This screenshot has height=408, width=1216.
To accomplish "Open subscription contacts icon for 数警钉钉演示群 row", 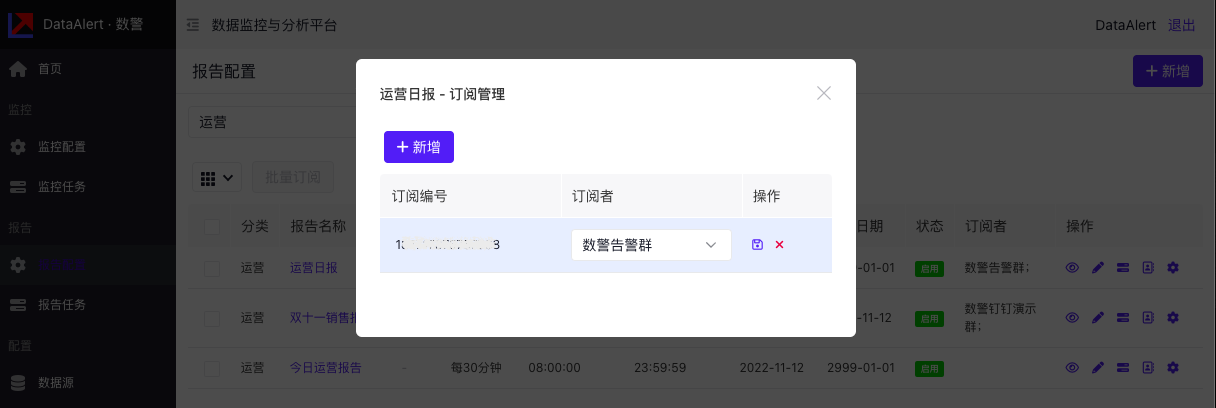I will click(x=1148, y=318).
